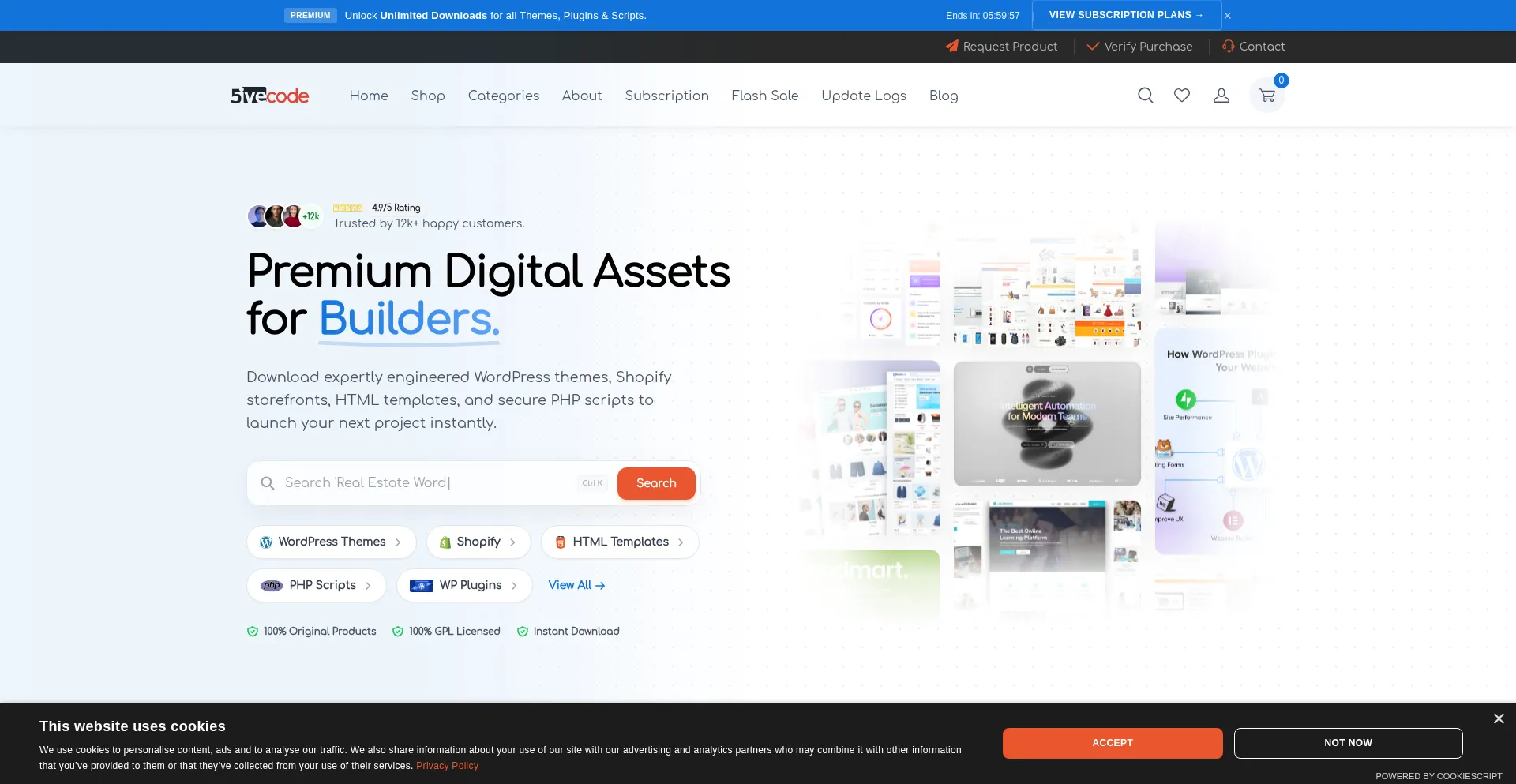
Task: Open the Privacy Policy link
Action: 447,766
